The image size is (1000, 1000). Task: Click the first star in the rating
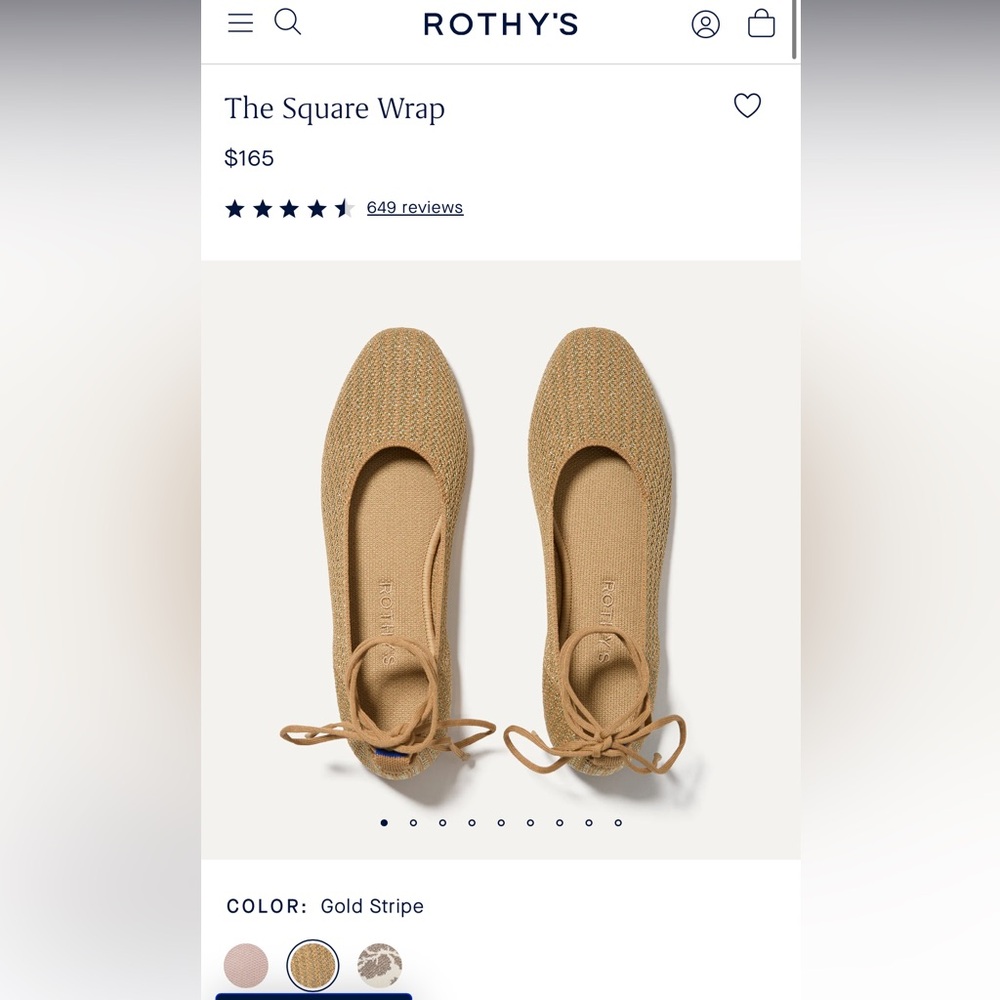tap(232, 207)
